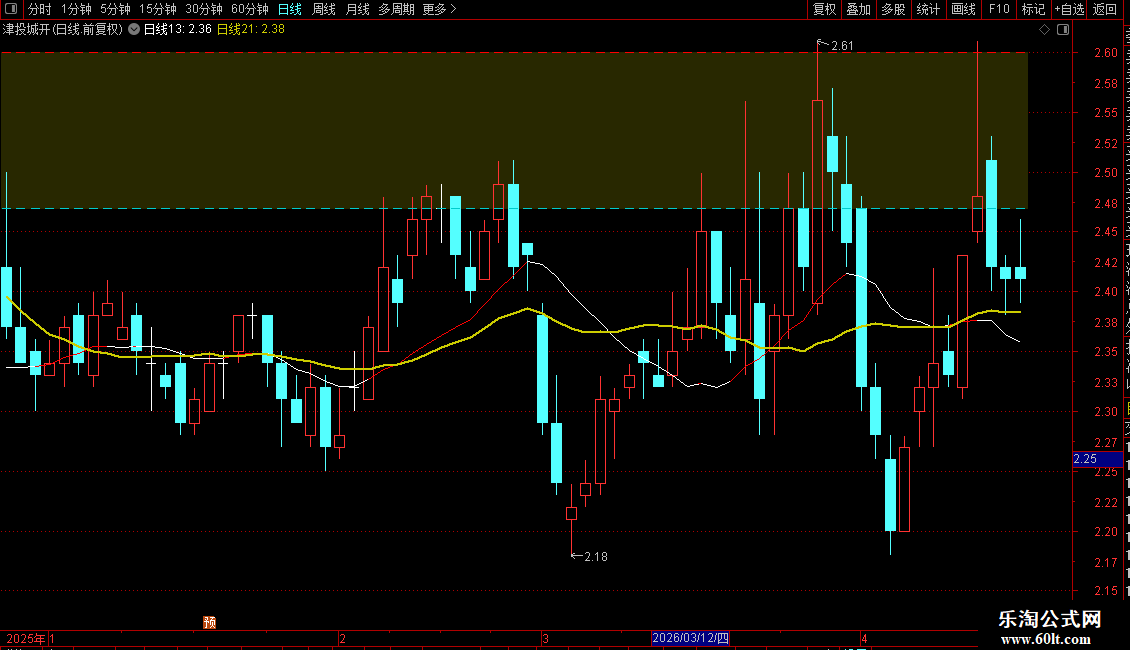Click the 2.20 value on the price axis
The height and width of the screenshot is (650, 1130).
1105,532
